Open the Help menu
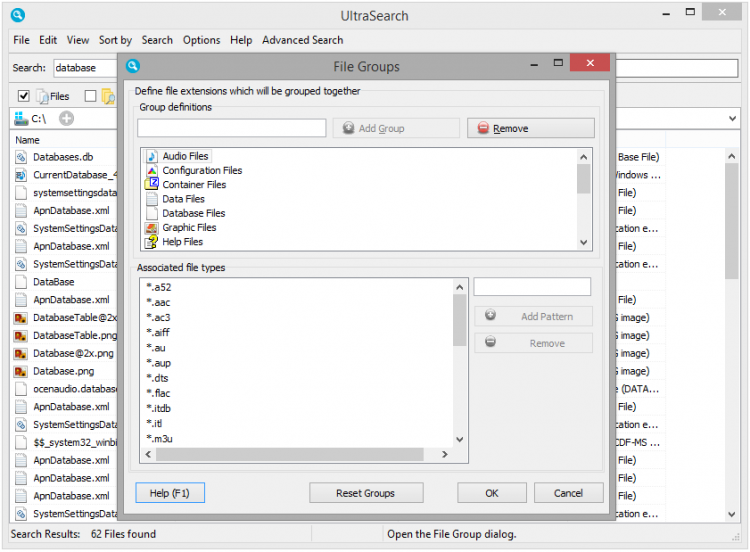This screenshot has width=750, height=552. (x=241, y=40)
